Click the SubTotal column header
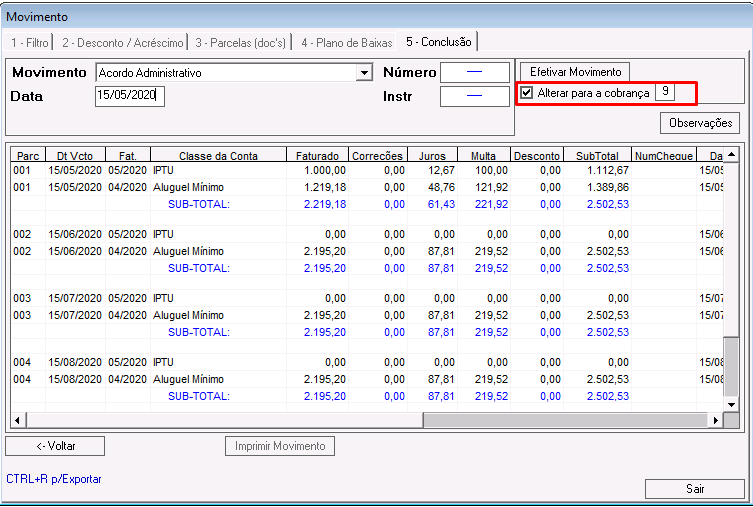Viewport: 753px width, 507px height. pos(597,156)
